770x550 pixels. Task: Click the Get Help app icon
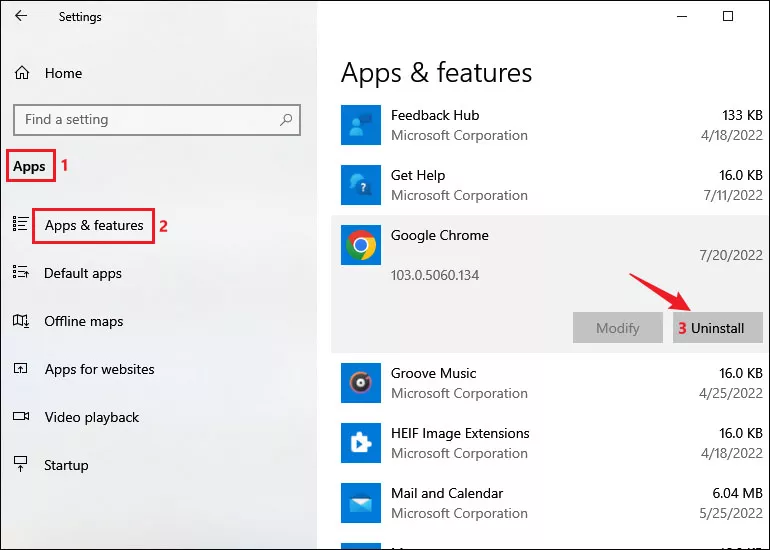point(361,185)
